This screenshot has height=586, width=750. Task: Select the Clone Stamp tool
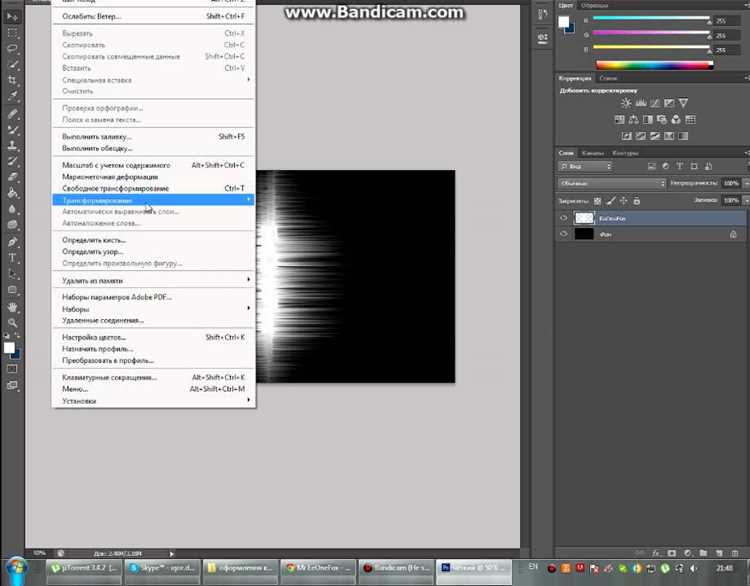coord(12,145)
